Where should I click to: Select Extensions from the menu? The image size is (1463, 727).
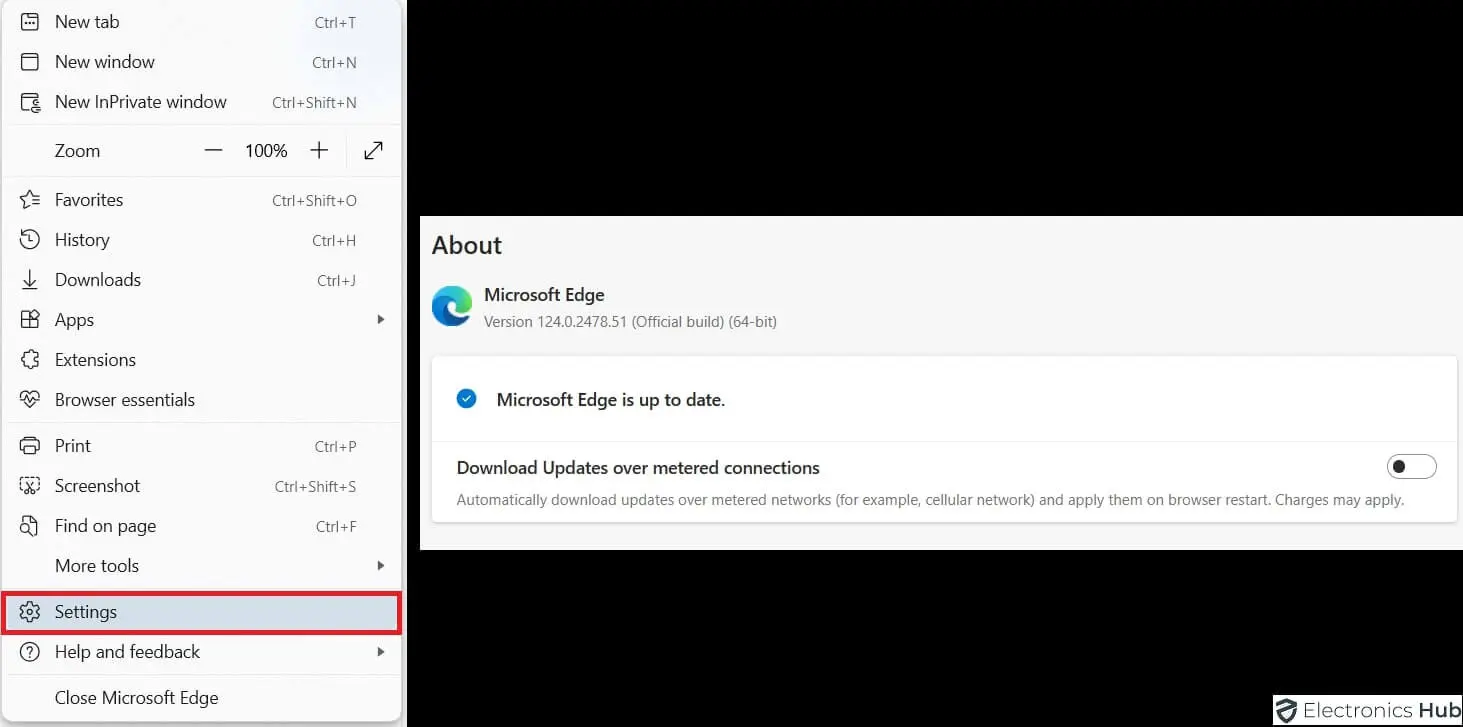[x=201, y=360]
